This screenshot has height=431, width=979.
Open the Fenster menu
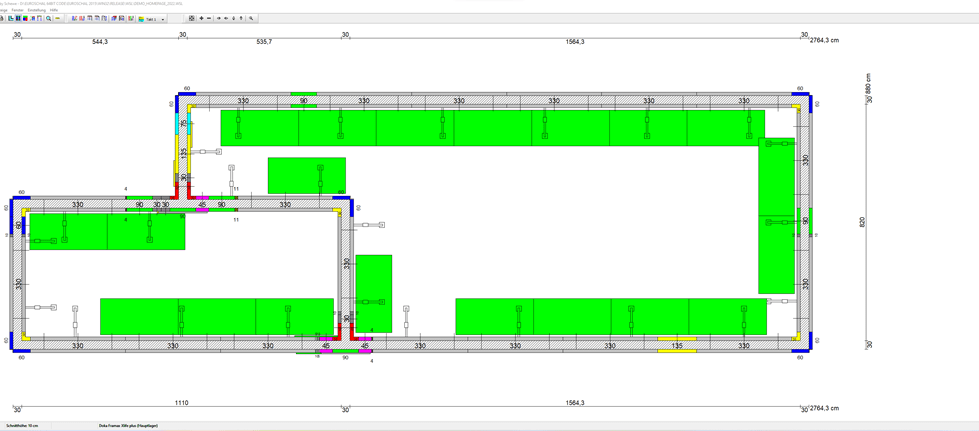click(17, 10)
